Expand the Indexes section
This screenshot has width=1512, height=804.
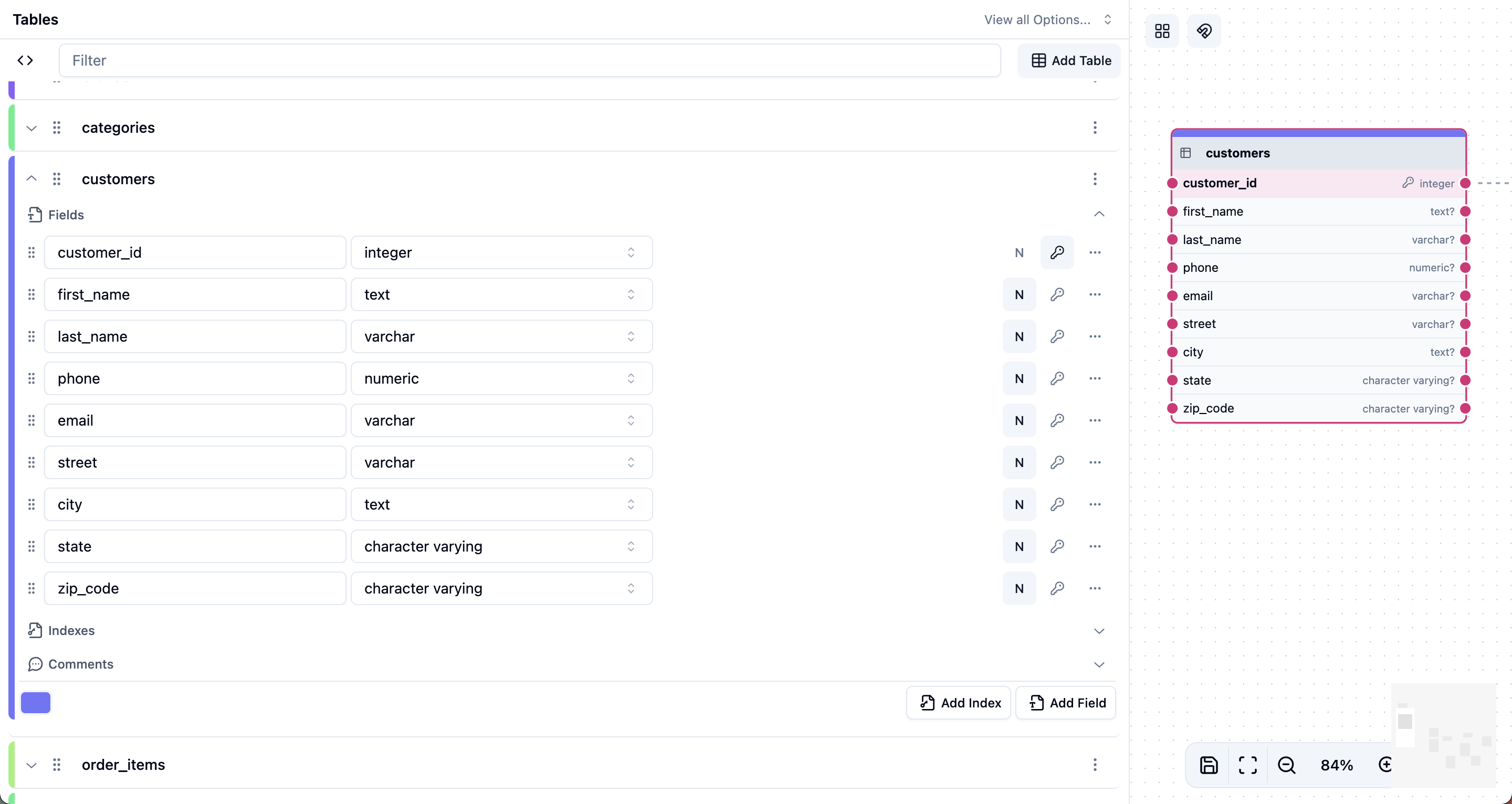click(1099, 631)
